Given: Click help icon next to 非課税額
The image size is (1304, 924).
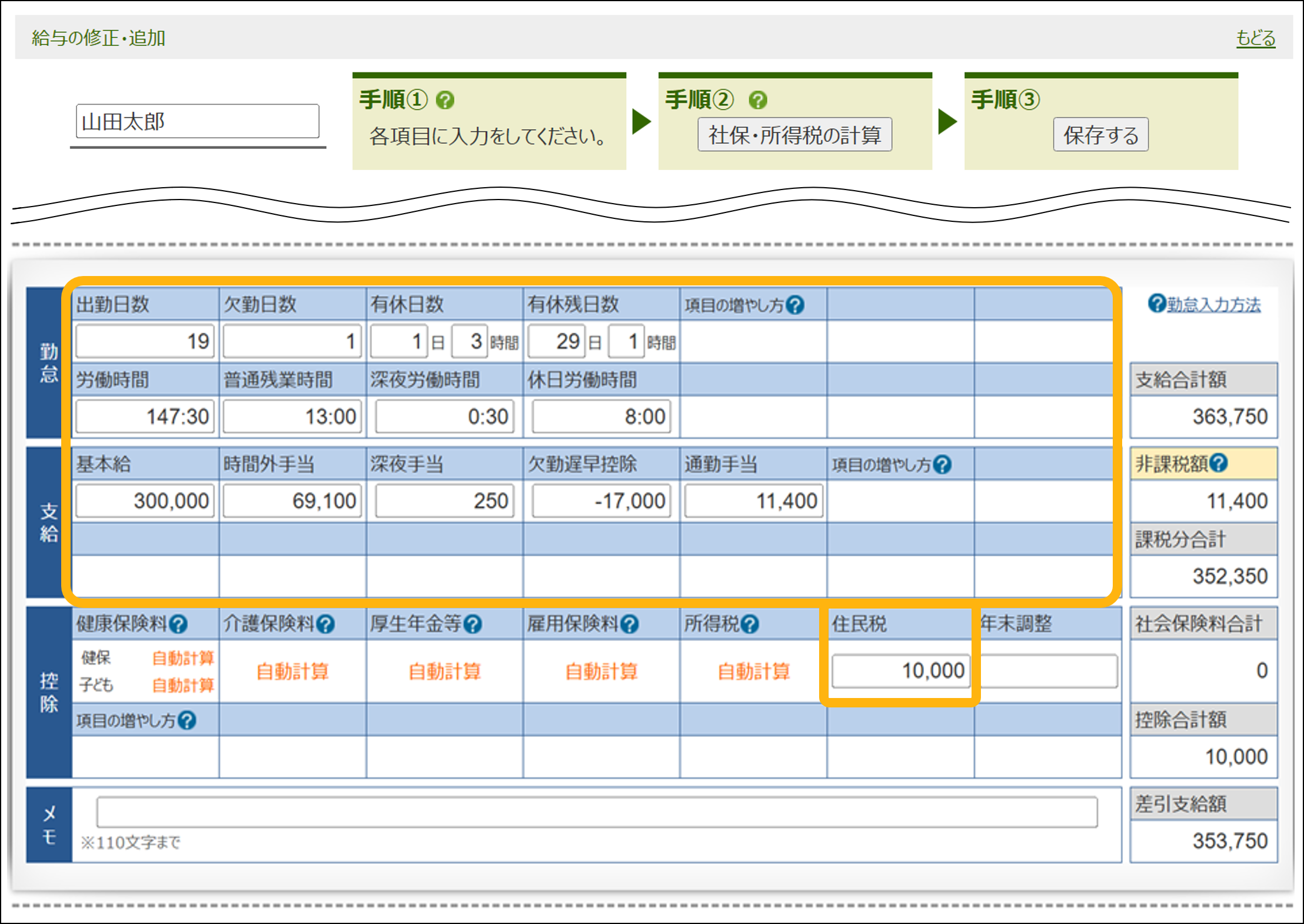Looking at the screenshot, I should coord(1219,463).
